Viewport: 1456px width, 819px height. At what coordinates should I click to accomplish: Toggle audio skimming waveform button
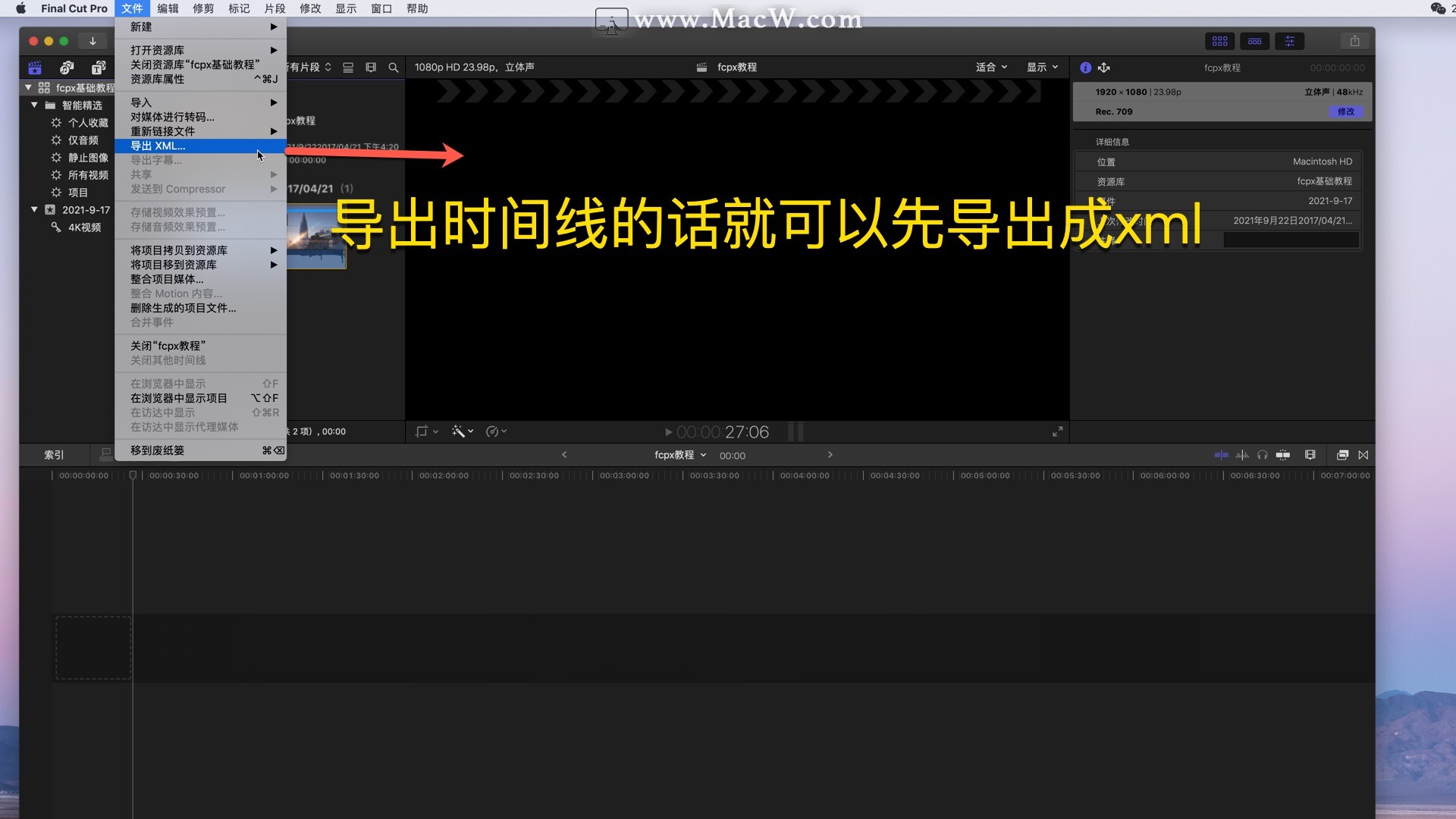tap(1242, 455)
